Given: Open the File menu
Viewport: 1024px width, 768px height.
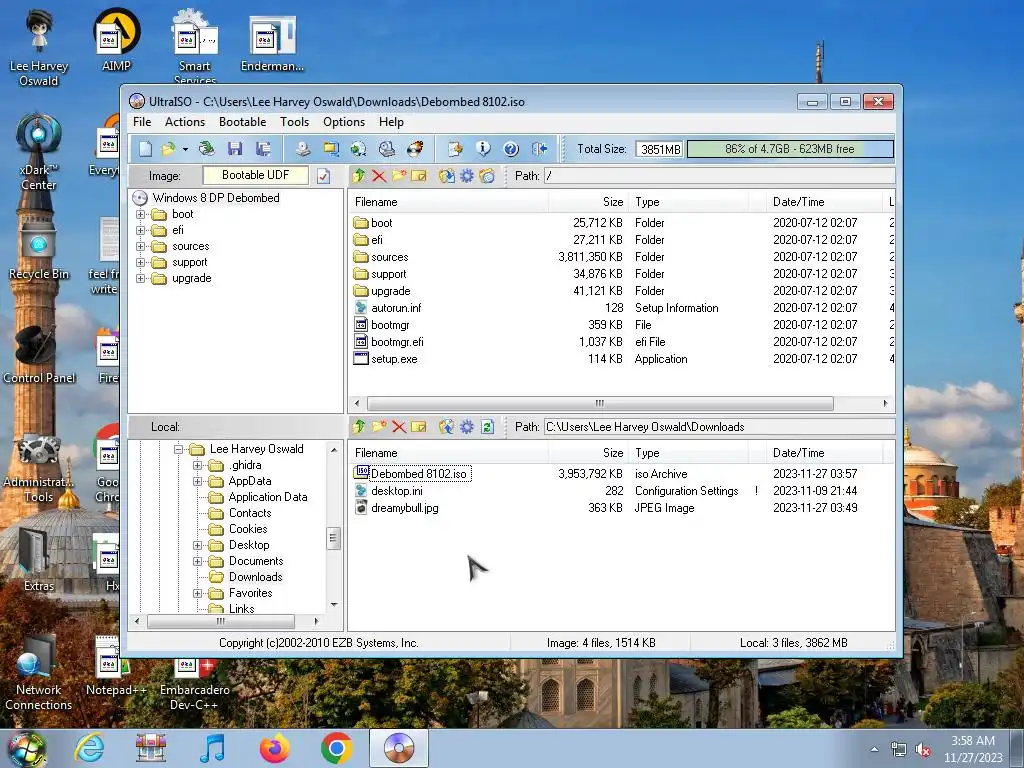Looking at the screenshot, I should coord(142,122).
